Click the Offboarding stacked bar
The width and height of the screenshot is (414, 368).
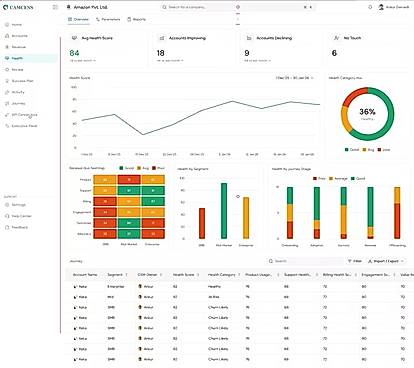[397, 213]
